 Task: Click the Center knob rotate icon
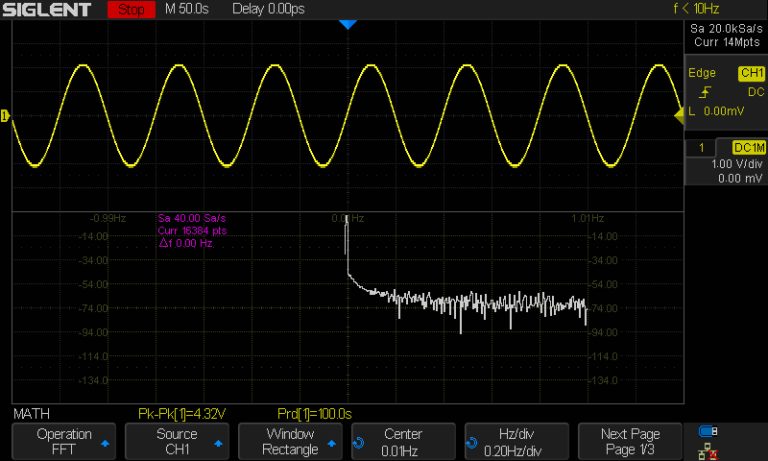click(x=358, y=442)
